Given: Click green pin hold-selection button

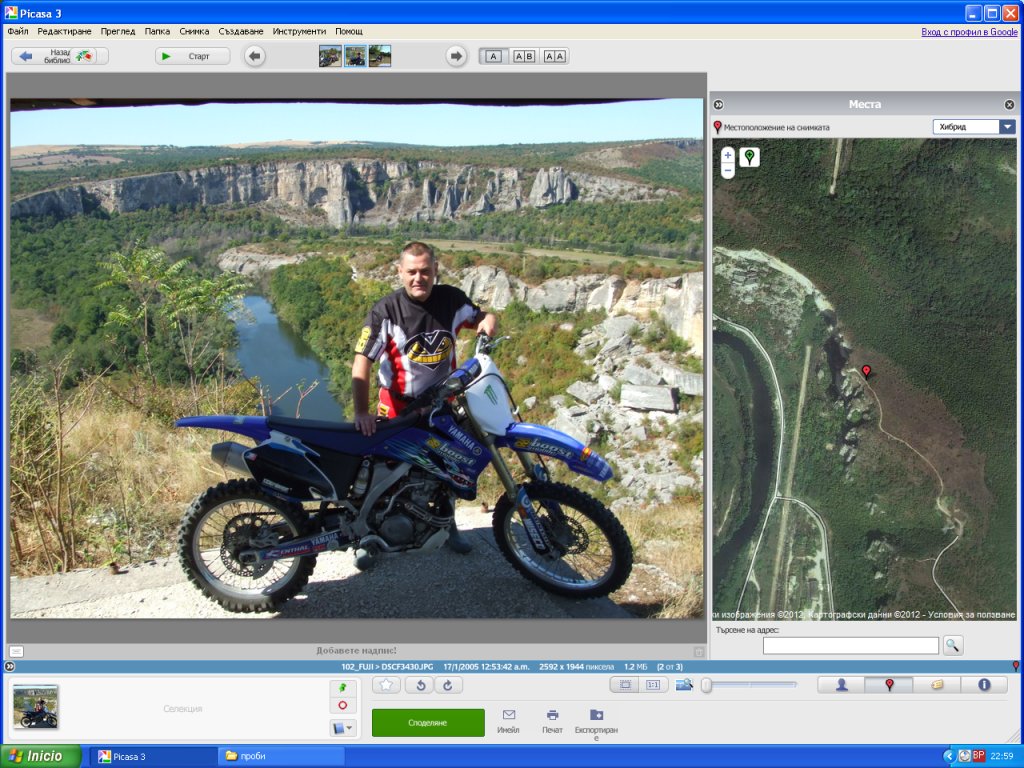Looking at the screenshot, I should point(343,688).
